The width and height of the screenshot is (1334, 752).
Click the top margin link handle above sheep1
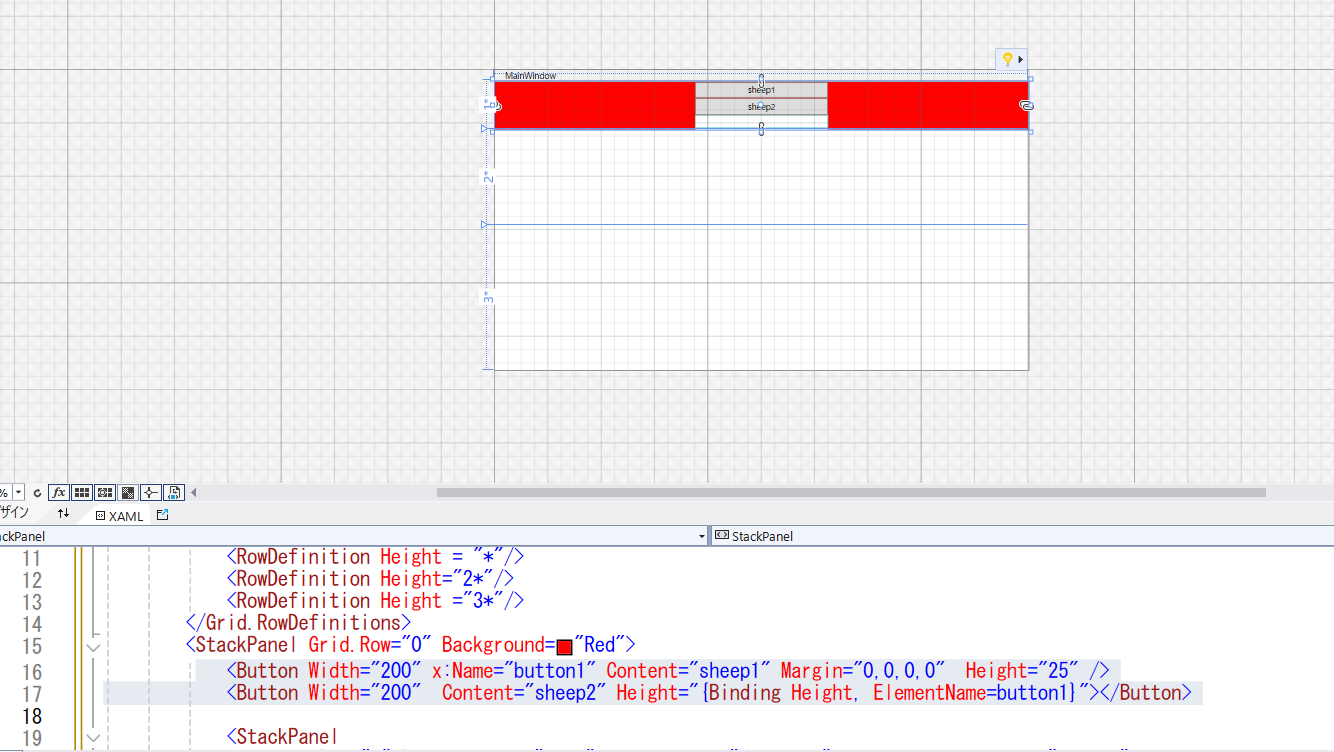coord(761,80)
